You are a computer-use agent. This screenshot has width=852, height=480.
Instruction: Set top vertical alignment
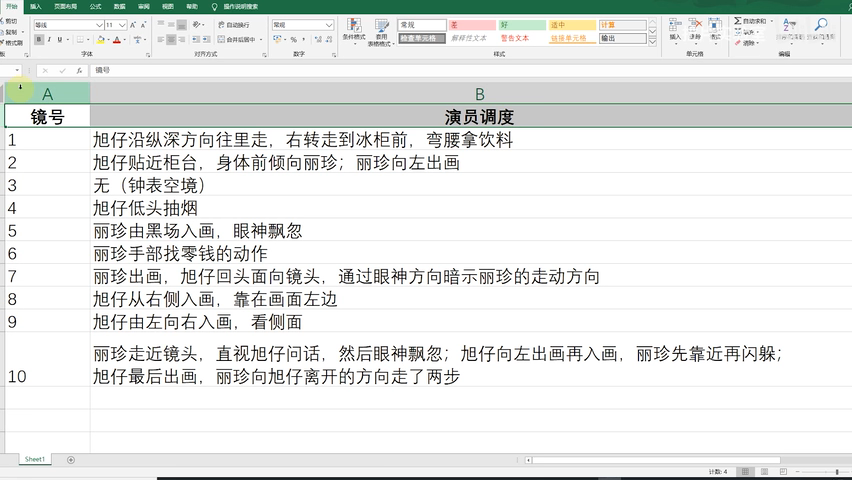pos(161,24)
